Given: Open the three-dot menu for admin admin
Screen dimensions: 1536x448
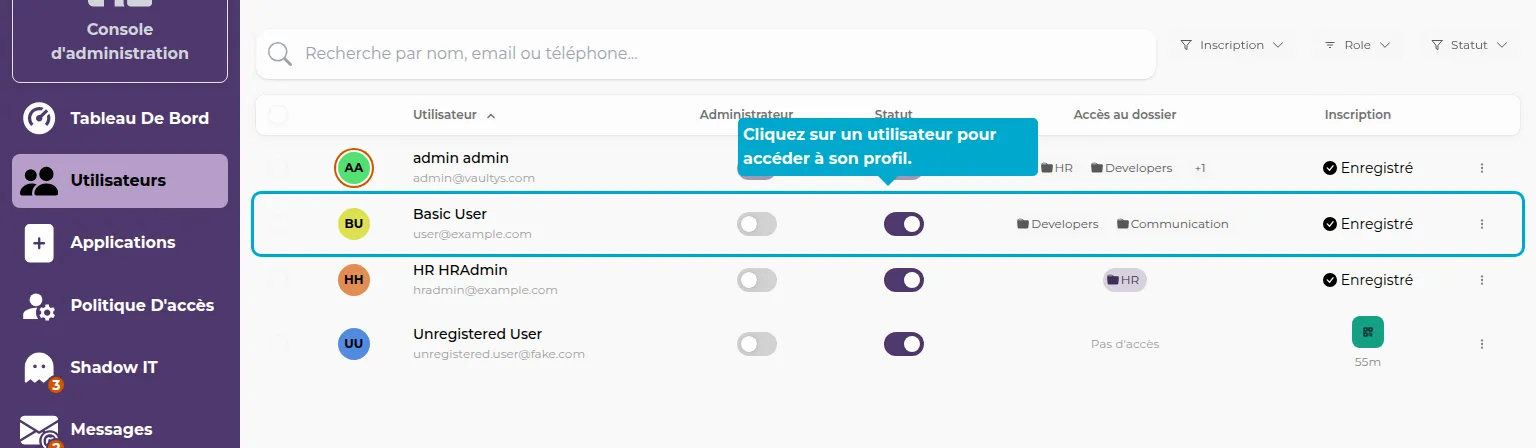Looking at the screenshot, I should pos(1481,168).
